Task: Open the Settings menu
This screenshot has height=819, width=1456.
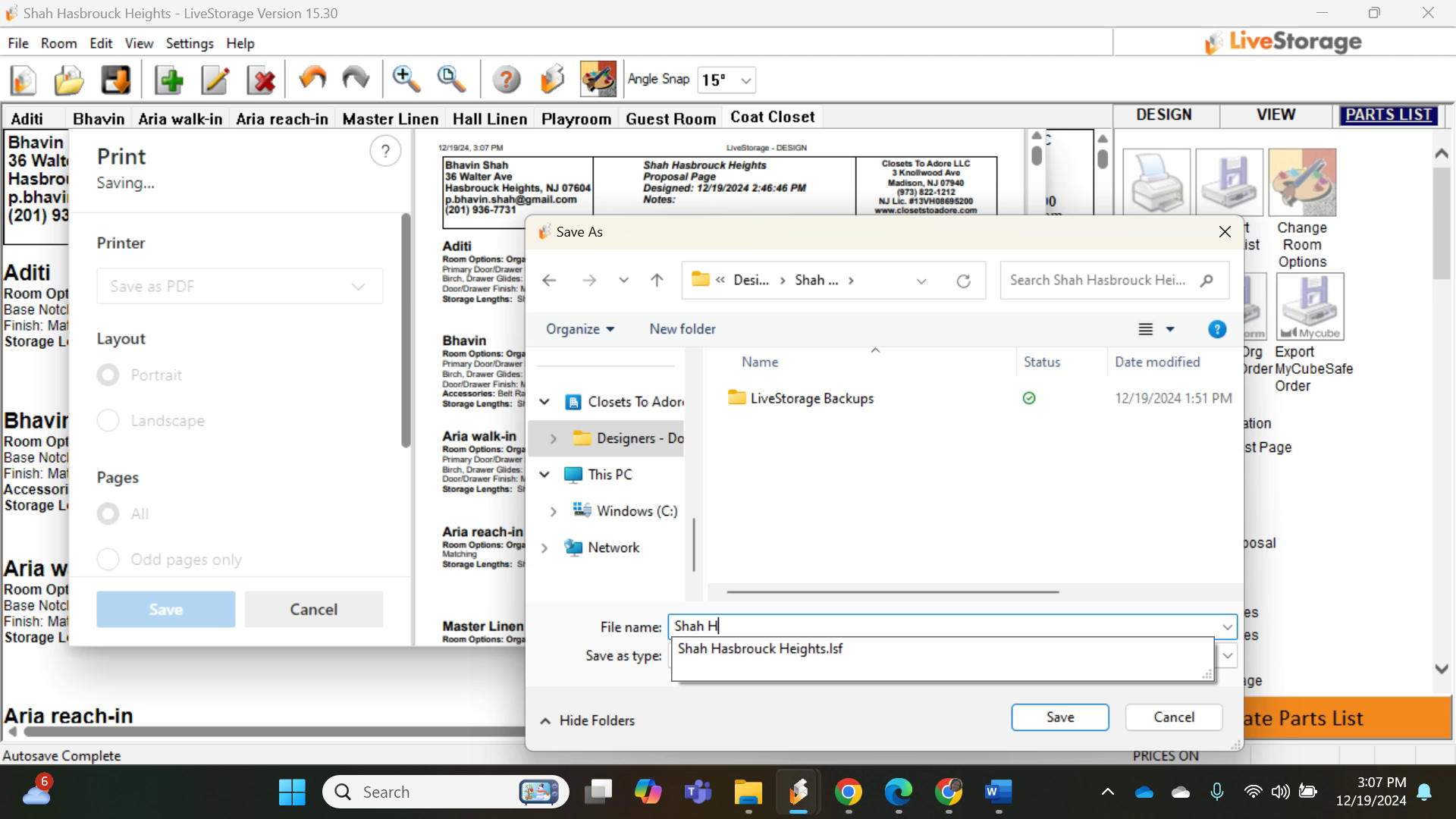Action: 190,43
